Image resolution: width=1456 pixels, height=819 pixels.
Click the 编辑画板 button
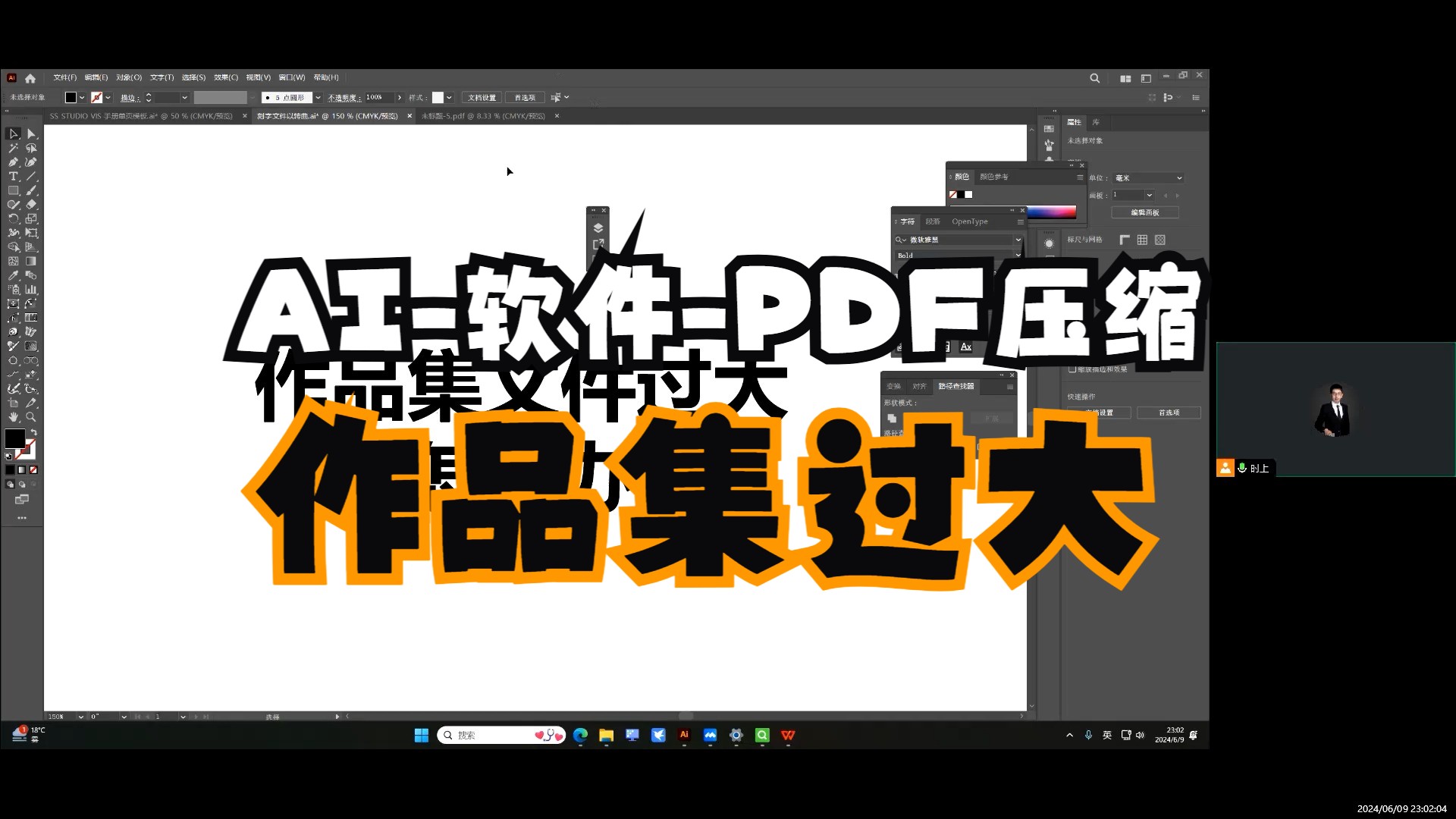click(1145, 212)
